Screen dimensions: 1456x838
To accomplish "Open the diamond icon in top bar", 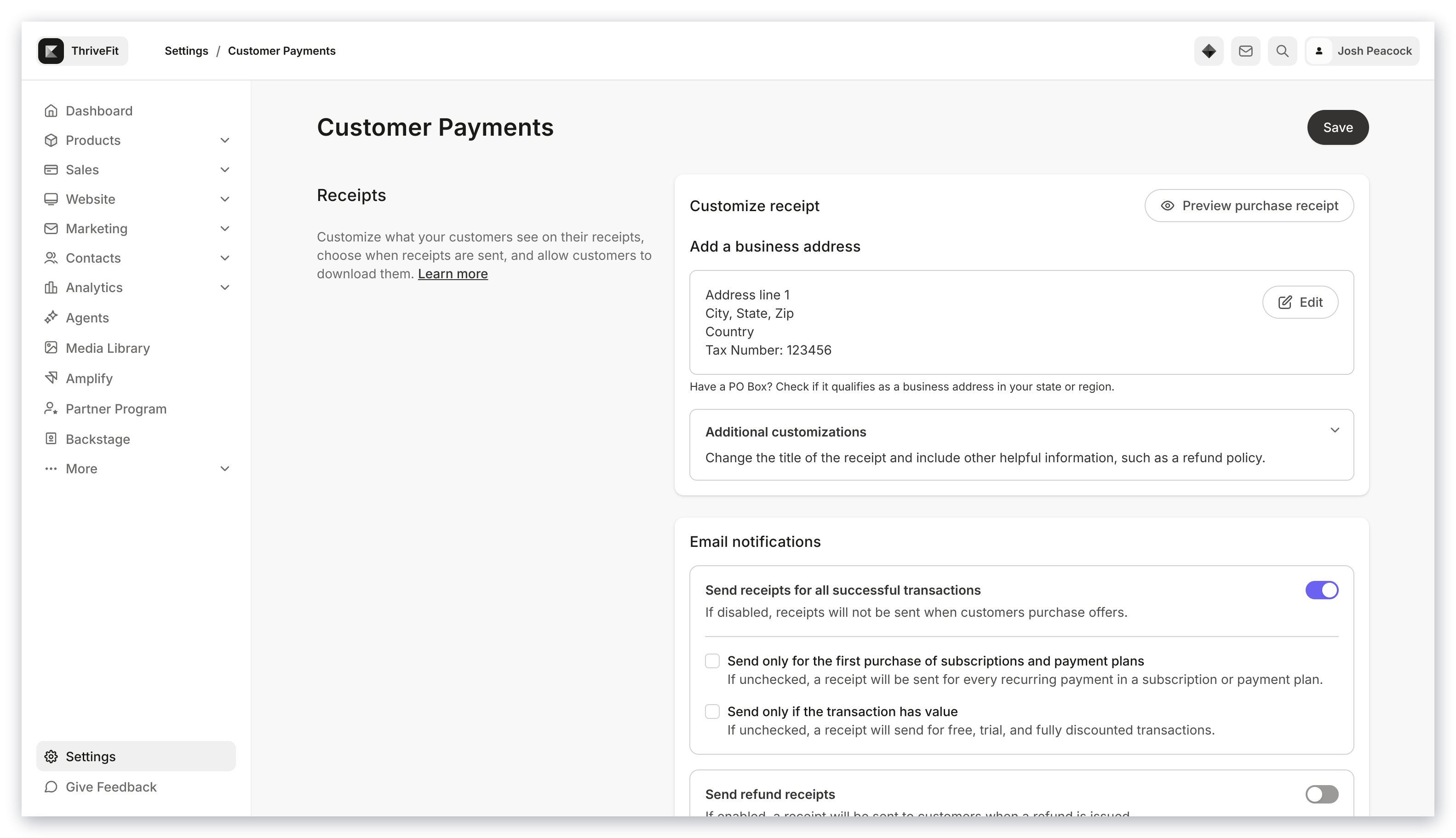I will pyautogui.click(x=1209, y=51).
